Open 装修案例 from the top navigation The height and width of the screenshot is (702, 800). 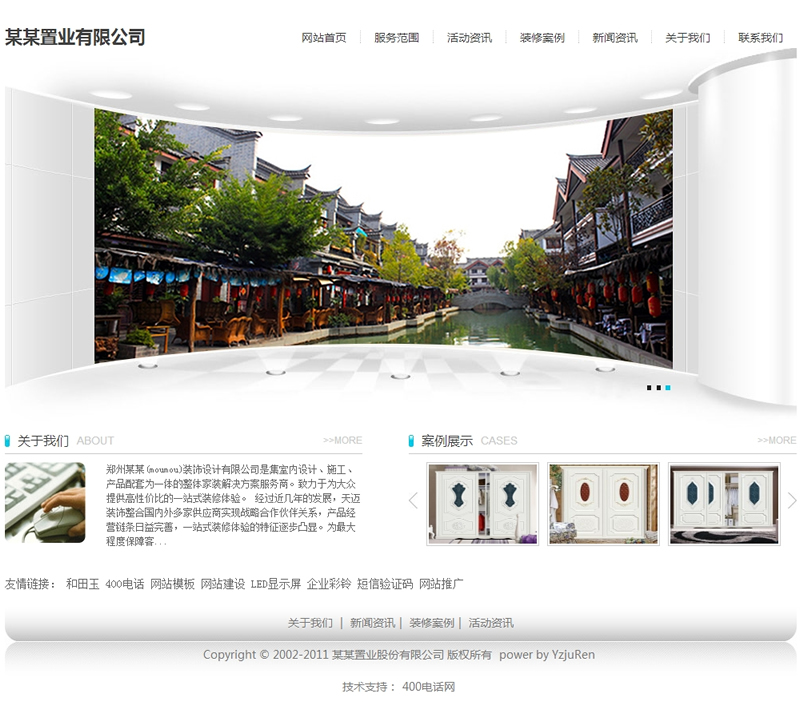click(x=542, y=38)
